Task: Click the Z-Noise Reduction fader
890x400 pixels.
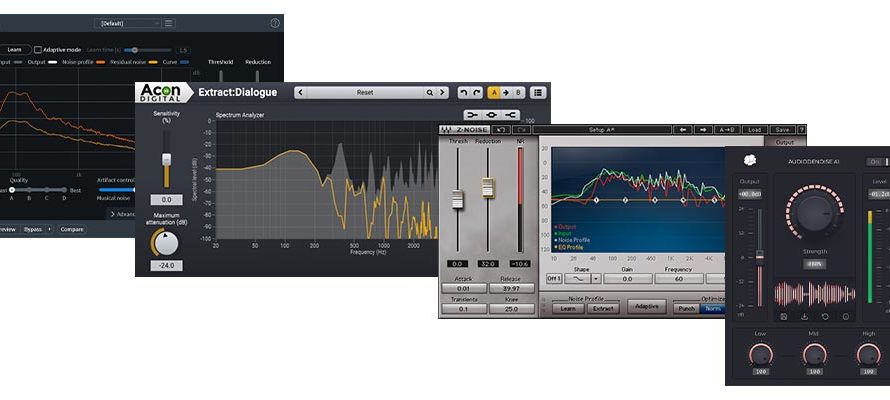Action: click(488, 187)
